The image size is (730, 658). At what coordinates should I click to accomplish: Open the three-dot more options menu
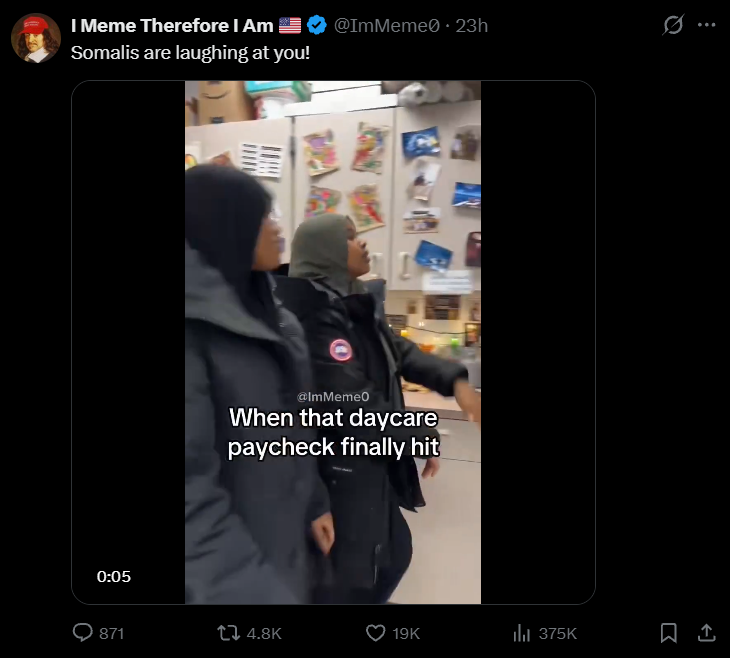point(706,25)
